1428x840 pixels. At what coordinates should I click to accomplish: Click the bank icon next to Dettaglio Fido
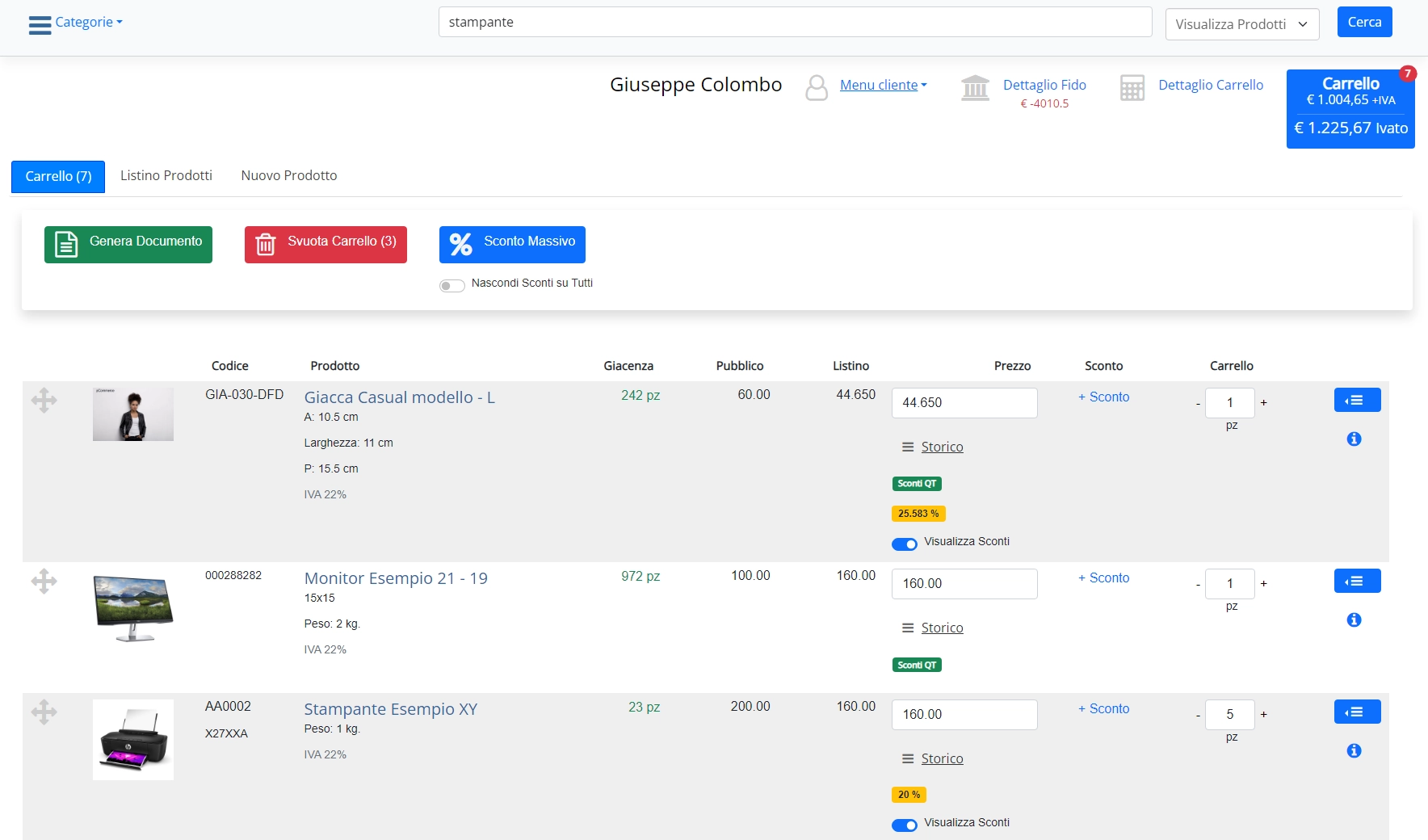[975, 87]
